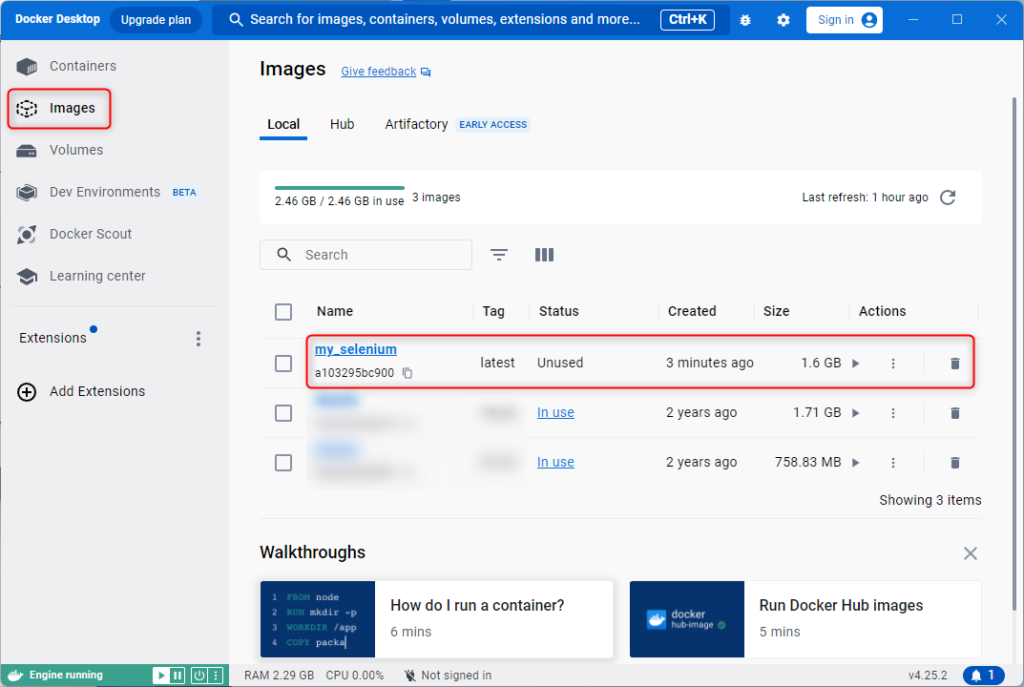Click the Ctrl+K shortcut badge
Viewport: 1024px width, 687px height.
[688, 20]
